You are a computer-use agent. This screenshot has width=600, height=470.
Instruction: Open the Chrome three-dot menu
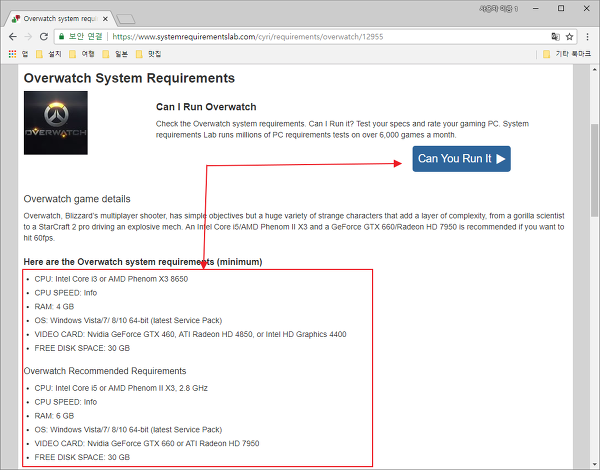pyautogui.click(x=587, y=37)
